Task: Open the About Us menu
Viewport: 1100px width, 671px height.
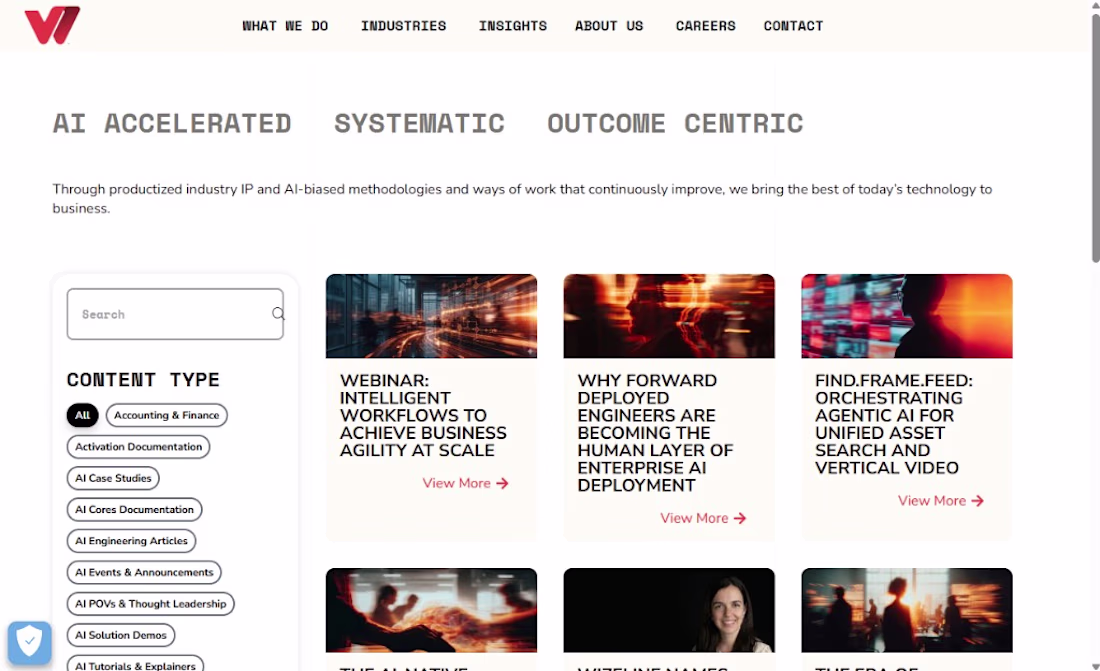Action: (609, 26)
